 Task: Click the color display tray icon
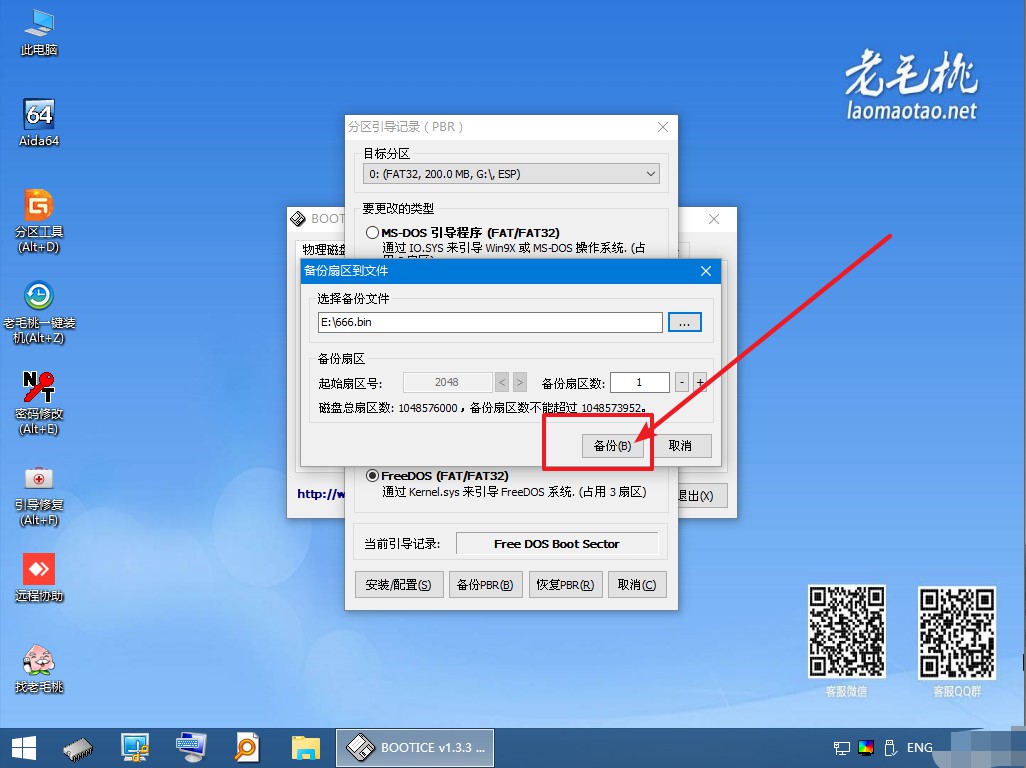pyautogui.click(x=866, y=748)
